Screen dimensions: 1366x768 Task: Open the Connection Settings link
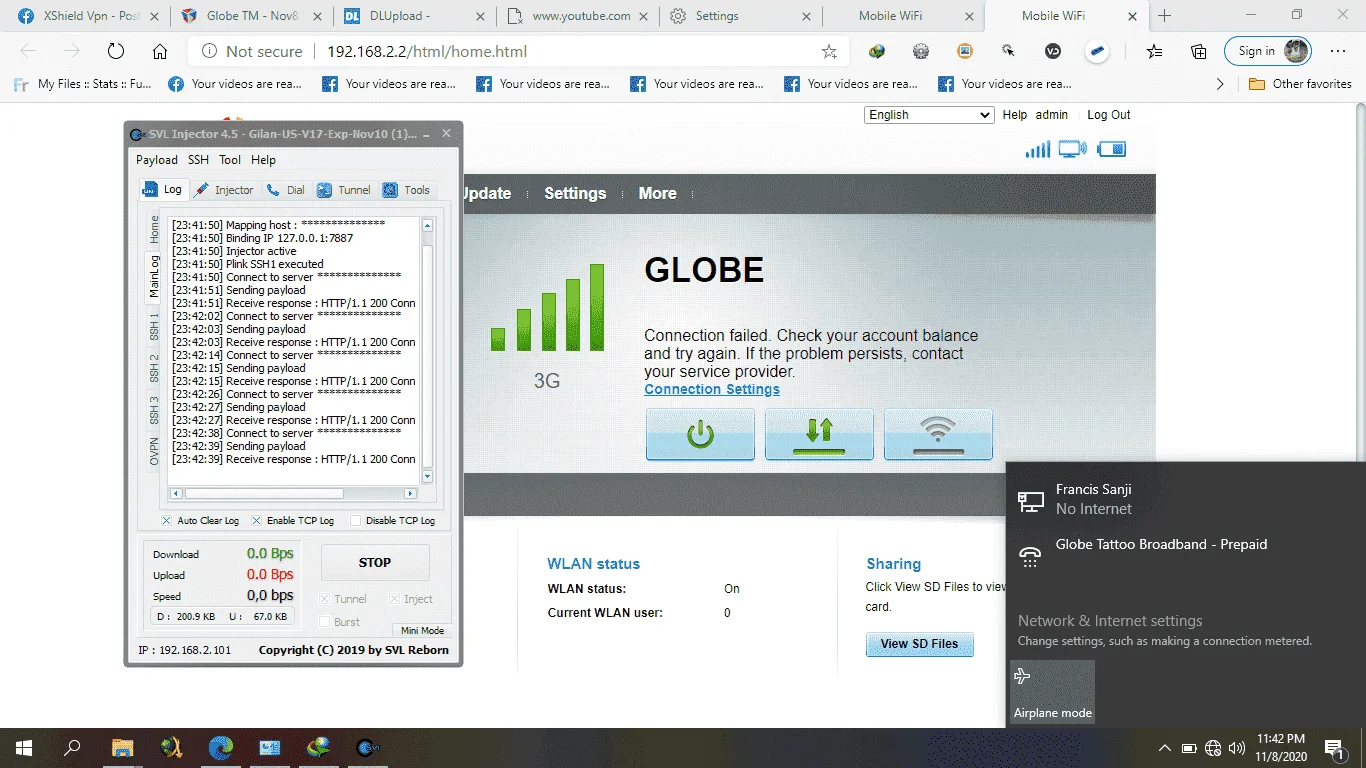coord(712,390)
